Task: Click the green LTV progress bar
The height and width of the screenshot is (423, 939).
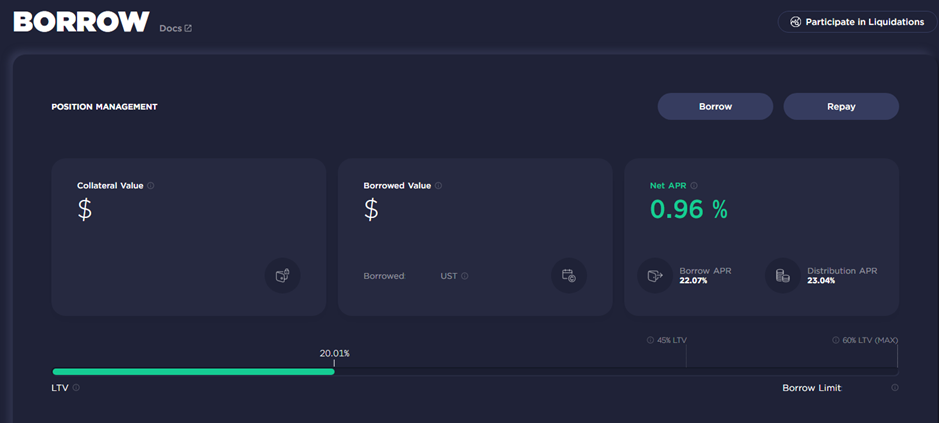Action: 193,371
